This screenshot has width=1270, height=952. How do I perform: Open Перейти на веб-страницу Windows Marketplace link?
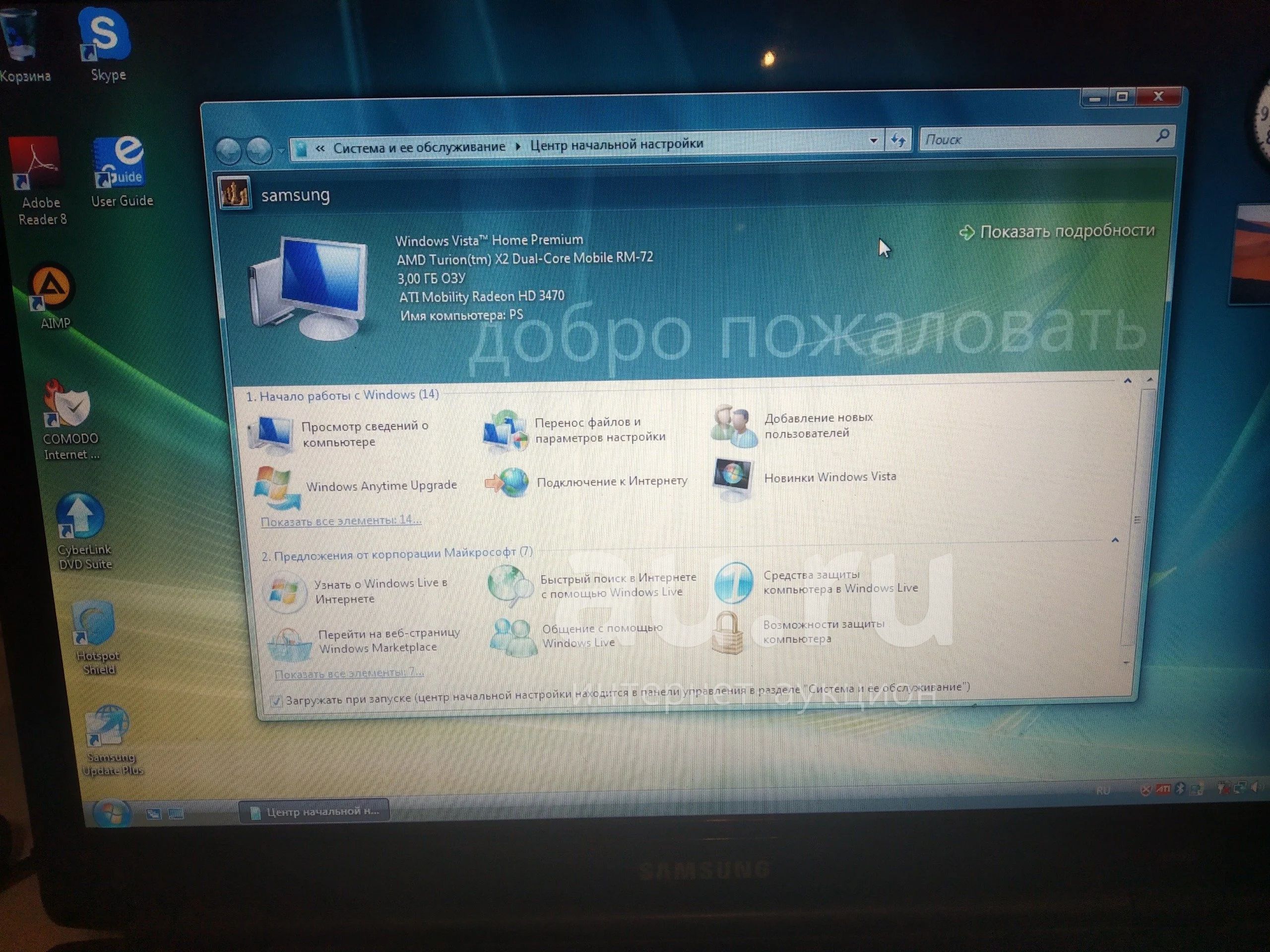[x=389, y=640]
